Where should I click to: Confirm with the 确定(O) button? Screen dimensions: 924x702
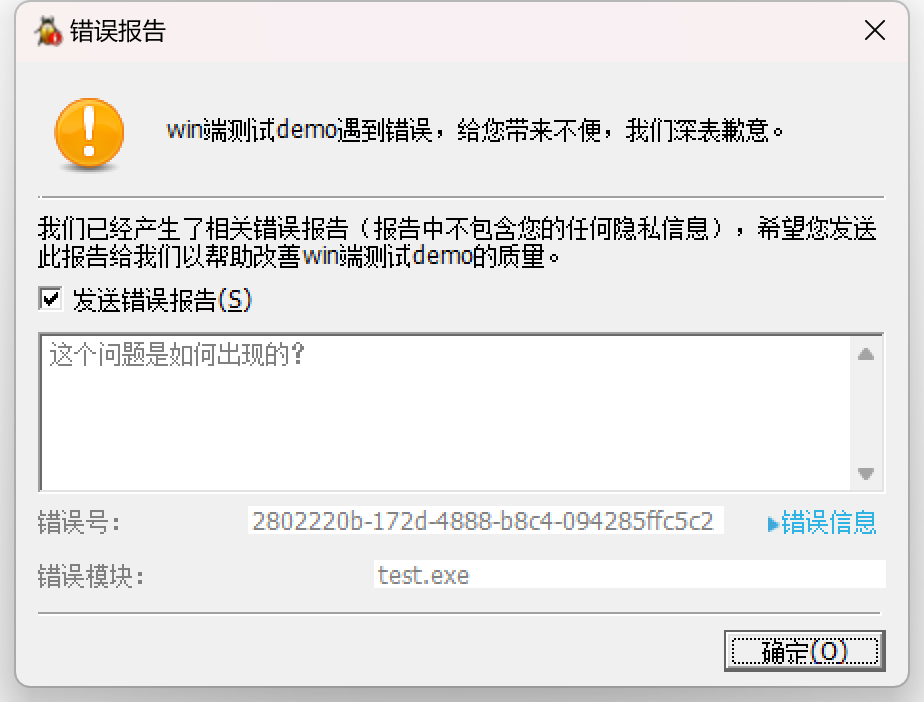(x=804, y=651)
